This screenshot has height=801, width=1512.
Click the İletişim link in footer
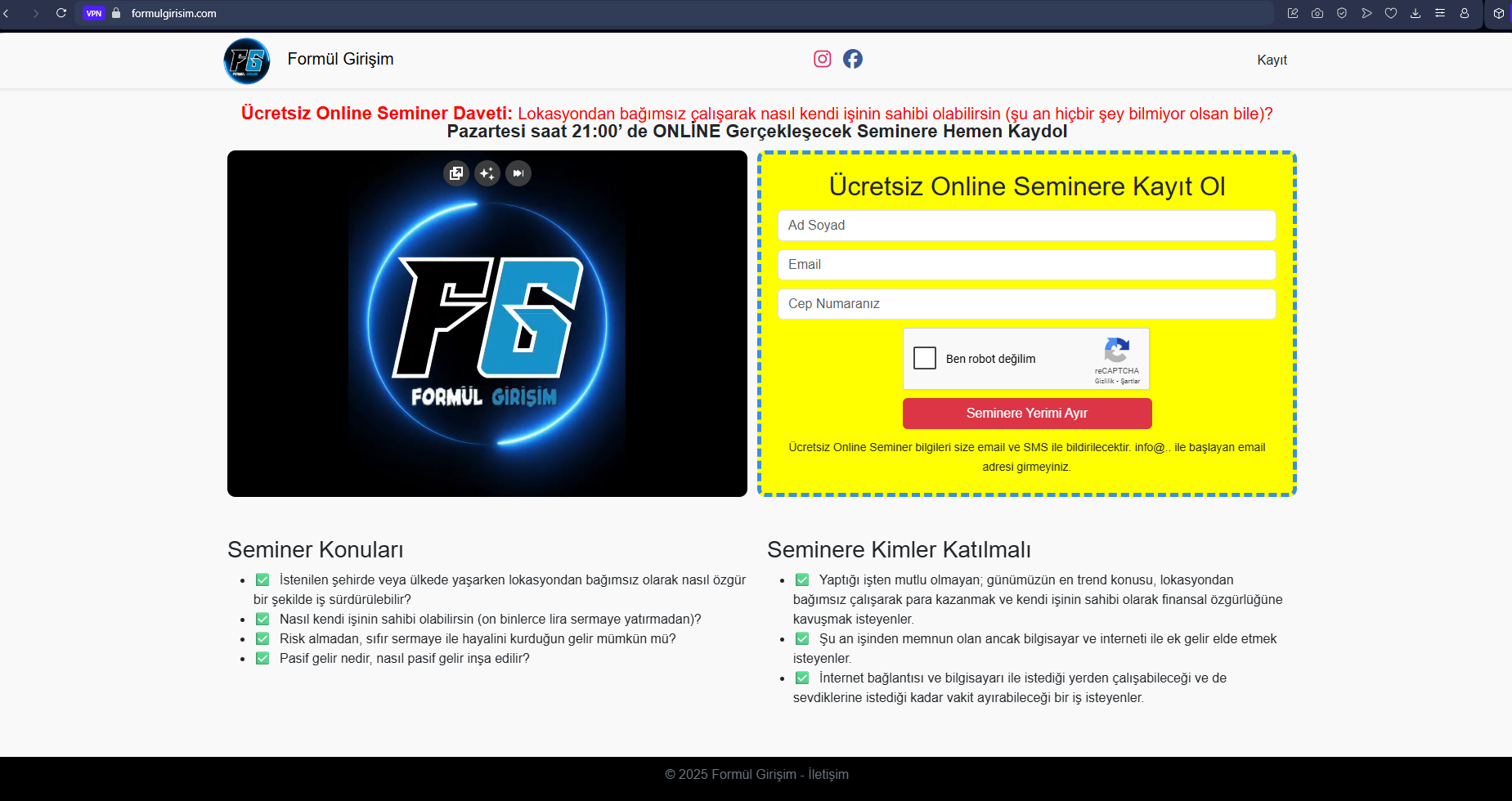[828, 774]
